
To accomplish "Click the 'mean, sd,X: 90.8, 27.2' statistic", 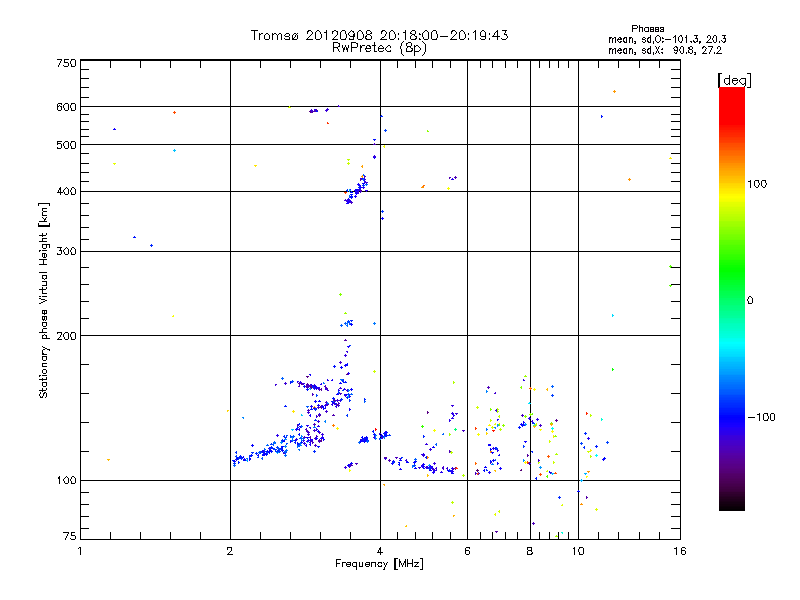I will tap(665, 50).
